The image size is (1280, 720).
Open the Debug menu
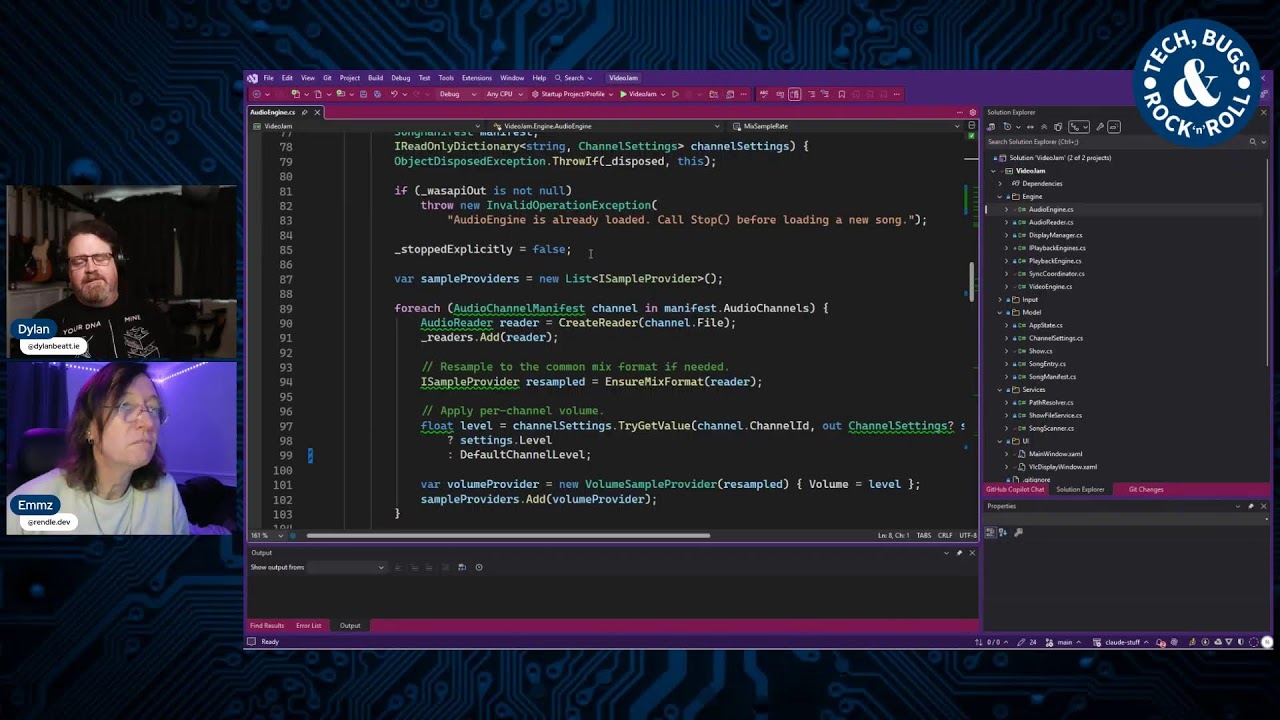click(x=401, y=78)
